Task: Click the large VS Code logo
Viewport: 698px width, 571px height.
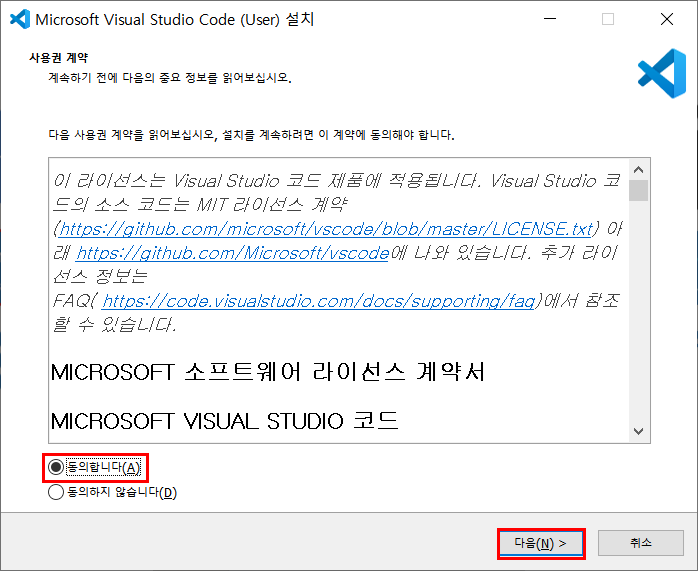Action: (662, 73)
